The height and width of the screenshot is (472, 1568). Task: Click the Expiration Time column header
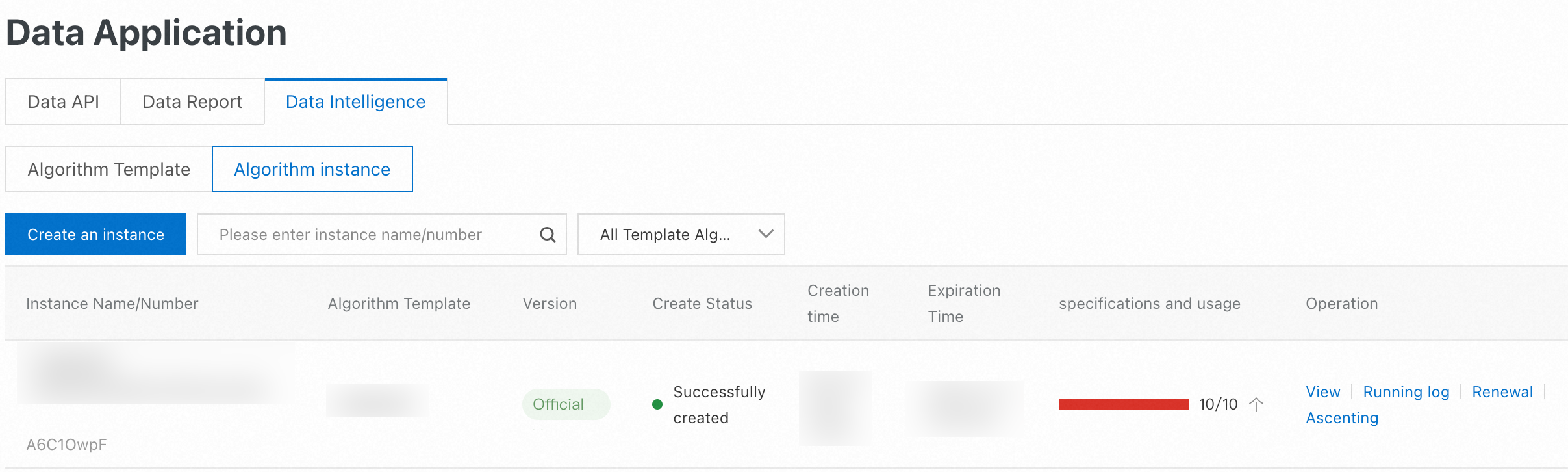pos(964,304)
